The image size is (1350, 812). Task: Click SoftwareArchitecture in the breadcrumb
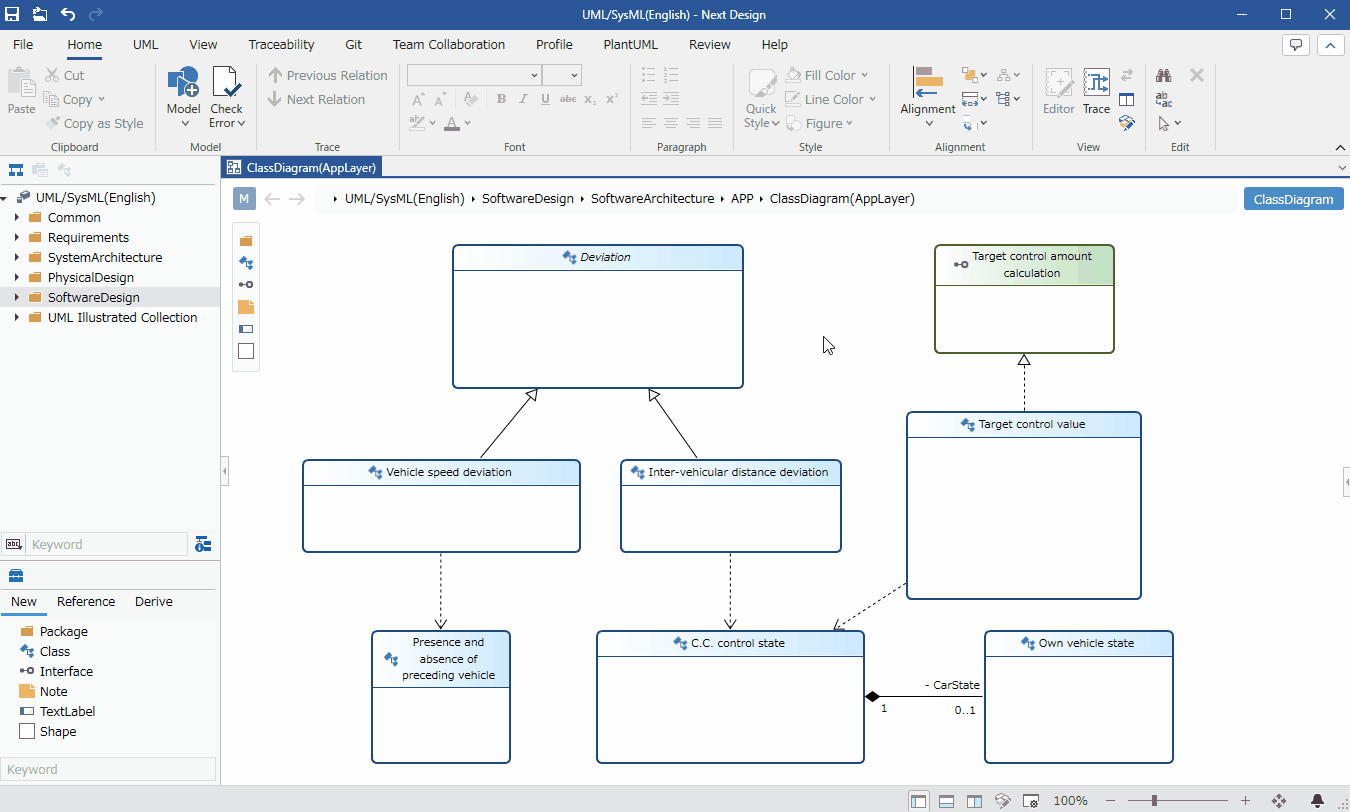(652, 198)
